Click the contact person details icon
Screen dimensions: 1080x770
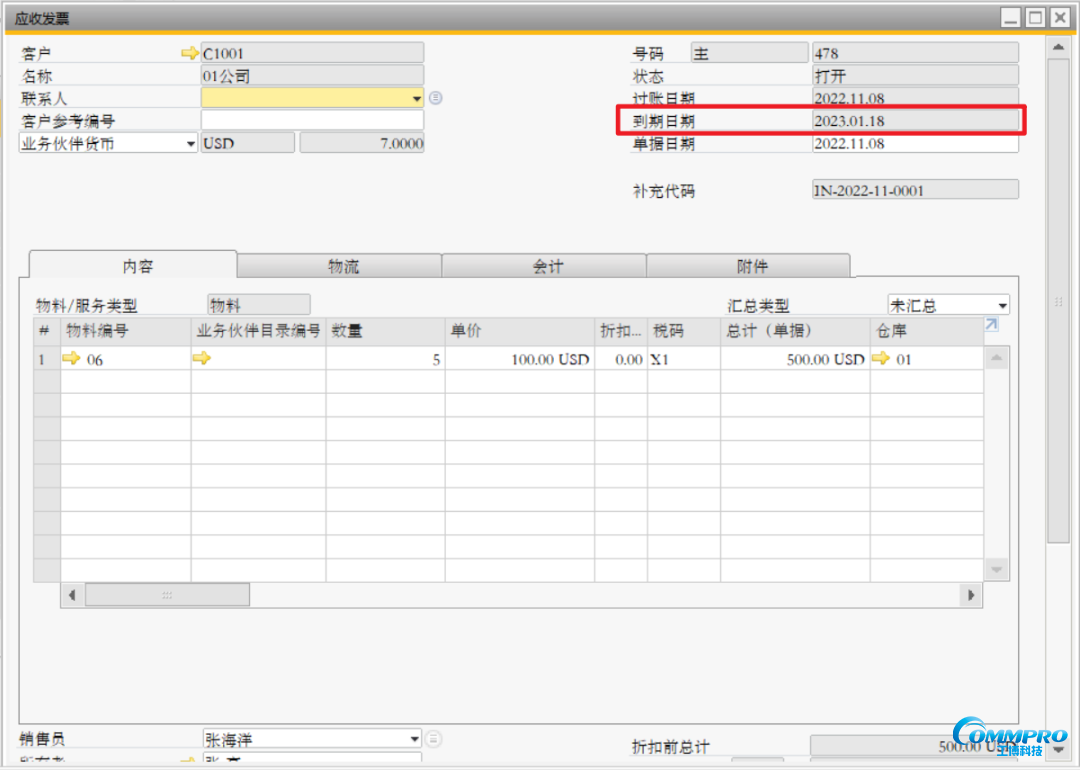pos(435,98)
